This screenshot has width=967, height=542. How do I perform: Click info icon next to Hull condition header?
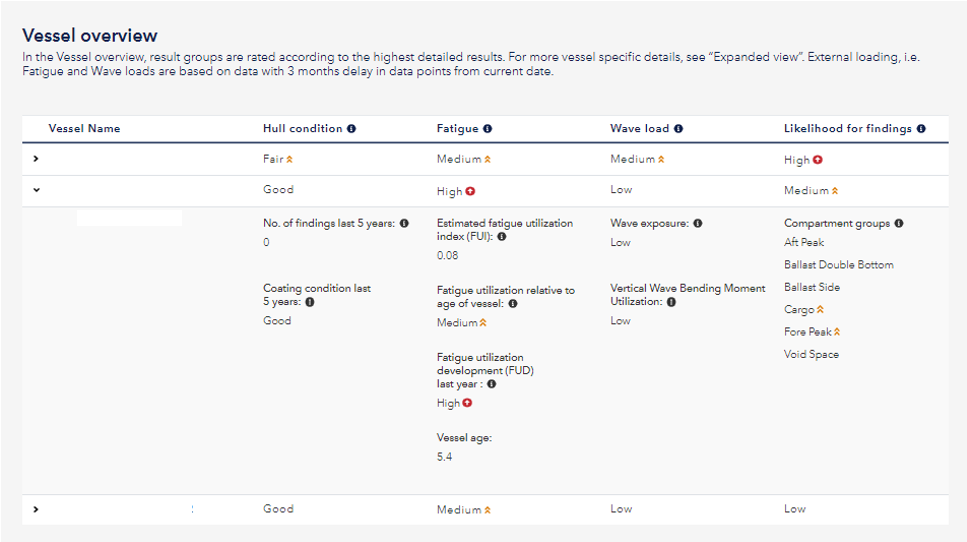(351, 129)
